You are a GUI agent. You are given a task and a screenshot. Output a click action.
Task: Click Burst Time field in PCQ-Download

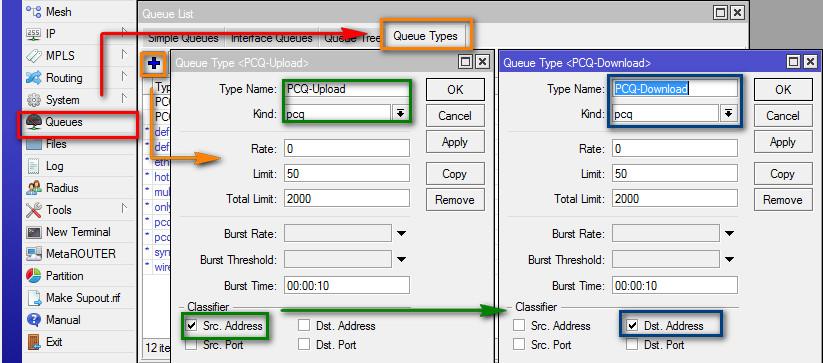[x=674, y=286]
